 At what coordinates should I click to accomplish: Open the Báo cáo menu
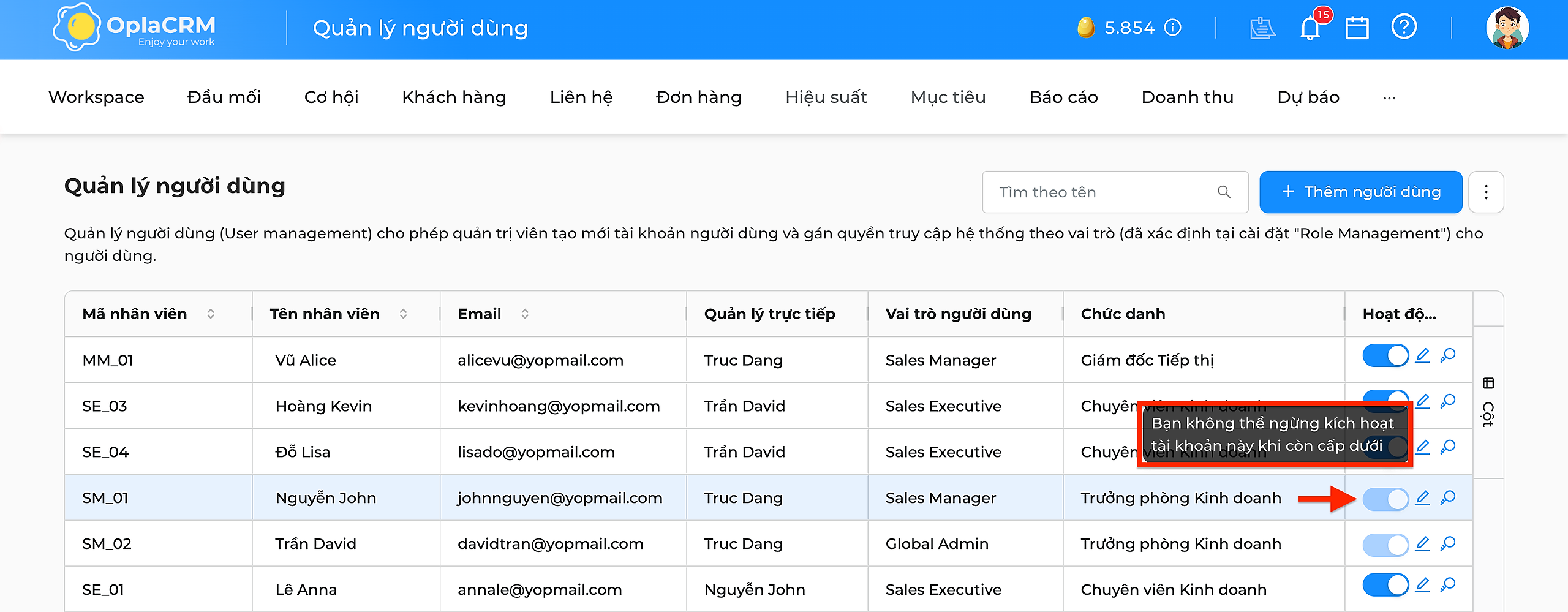click(1064, 97)
